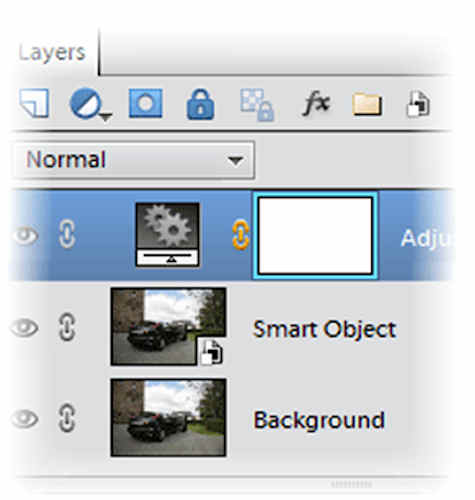This screenshot has width=475, height=500.
Task: Hide the Background layer
Action: point(25,419)
